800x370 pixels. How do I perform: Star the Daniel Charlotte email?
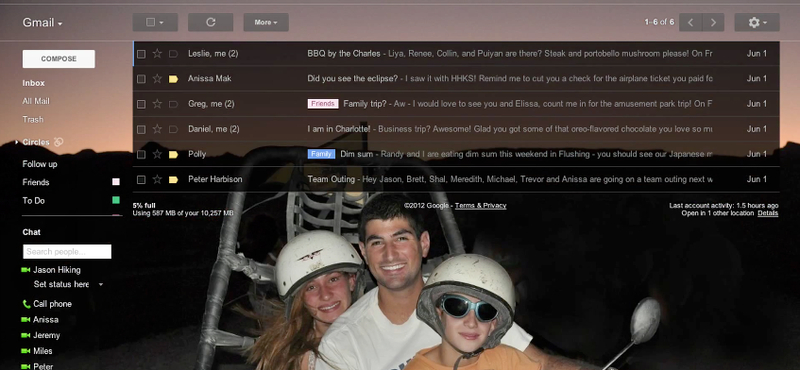(157, 129)
